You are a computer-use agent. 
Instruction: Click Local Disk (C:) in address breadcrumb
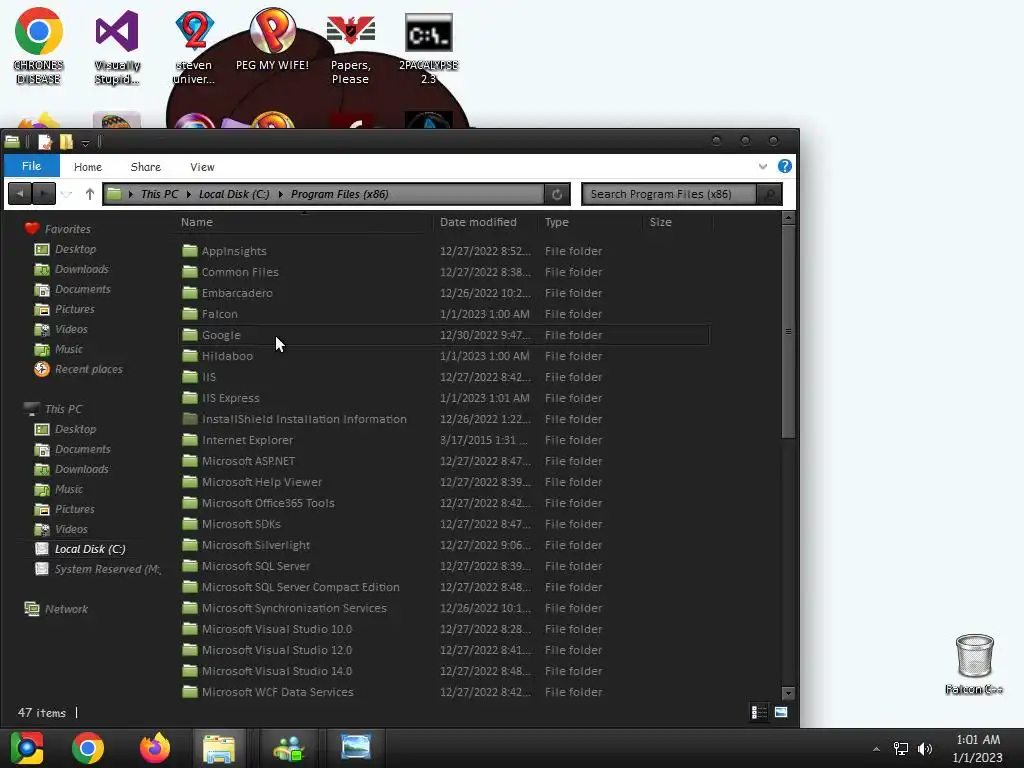tap(234, 194)
